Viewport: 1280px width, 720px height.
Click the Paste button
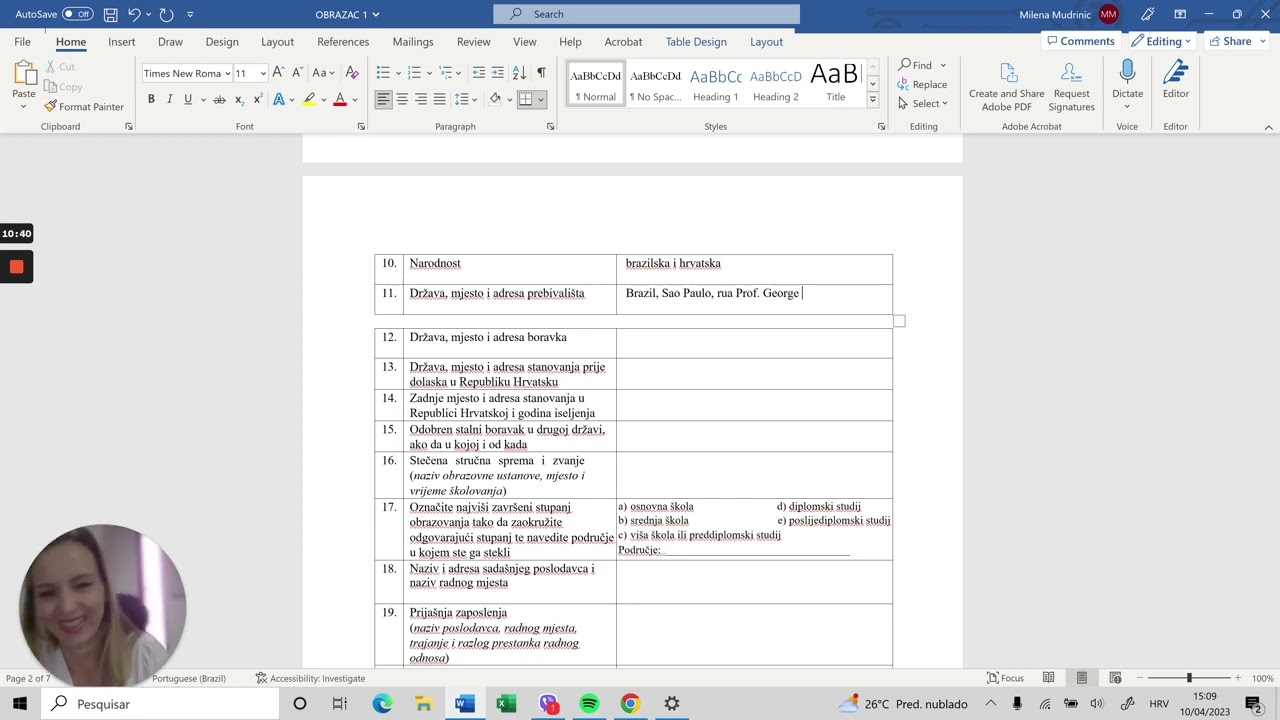[x=24, y=83]
